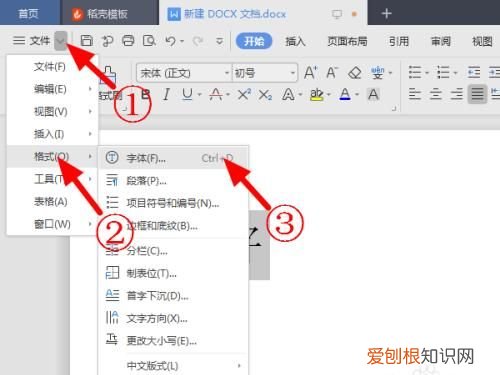Screen dimensions: 500x375
Task: Switch to the 审阅 ribbon tab
Action: click(441, 41)
